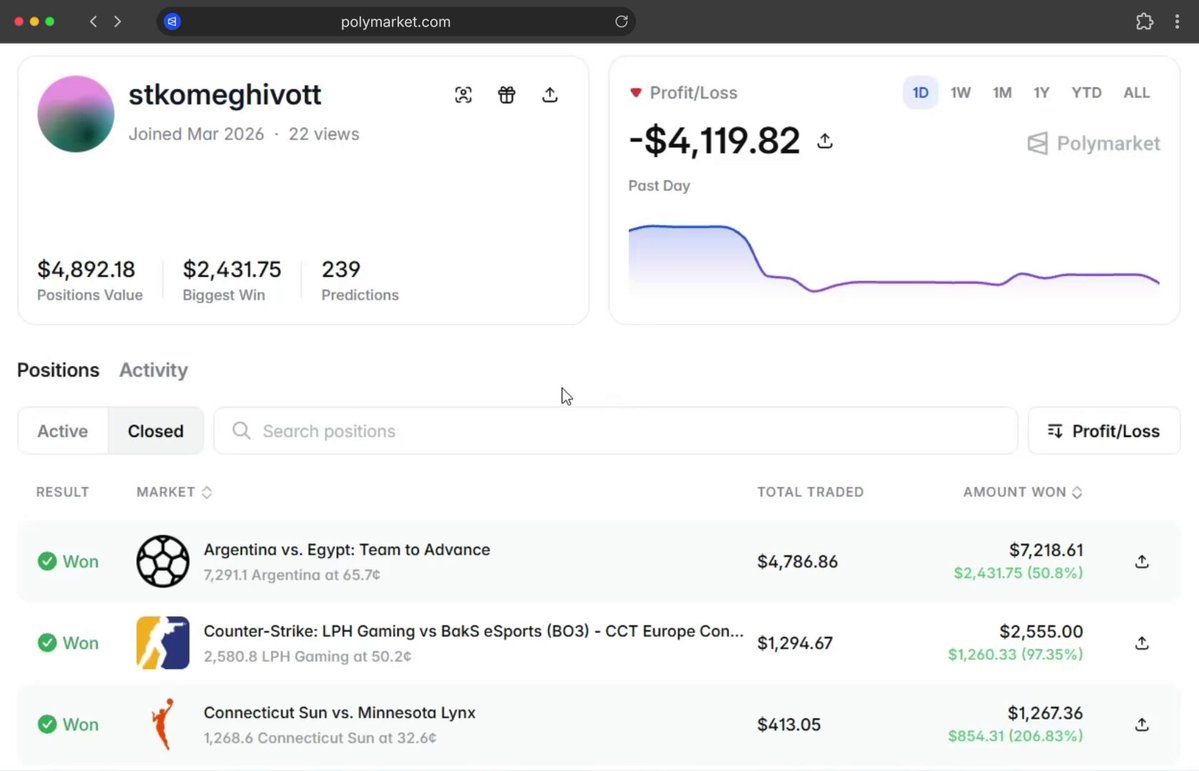Image resolution: width=1199 pixels, height=771 pixels.
Task: Share the Counter-Strike LPH Gaming position
Action: point(1142,642)
